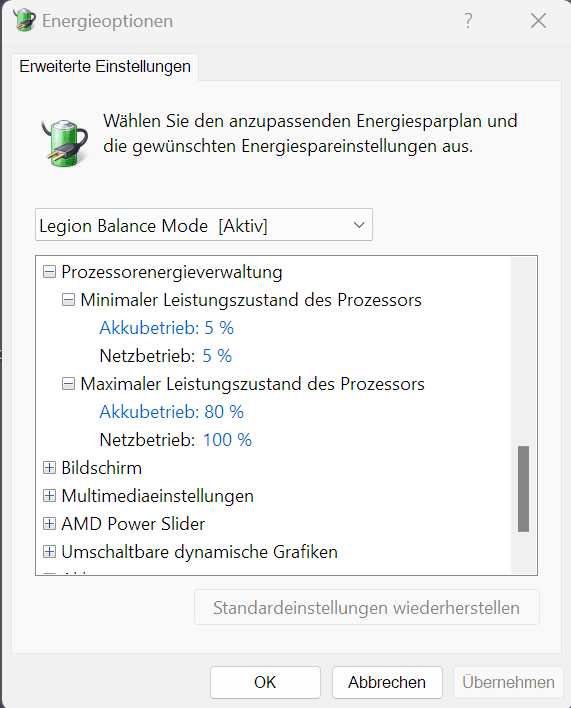Image resolution: width=571 pixels, height=708 pixels.
Task: Collapse Maximaler Leistungszustand des Prozessors
Action: click(x=68, y=384)
